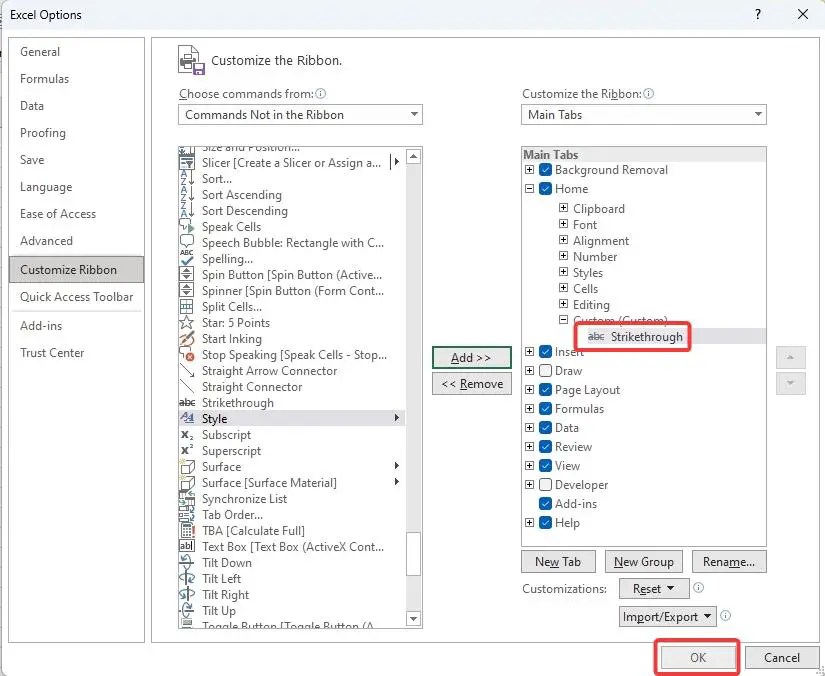Collapse the Home tab tree node
825x676 pixels.
point(529,188)
